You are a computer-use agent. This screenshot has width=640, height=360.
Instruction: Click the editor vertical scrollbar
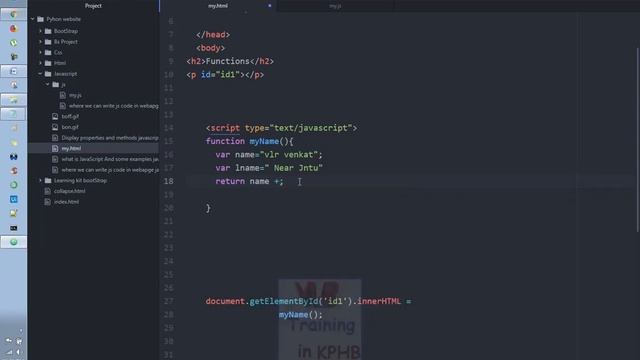coord(638,139)
